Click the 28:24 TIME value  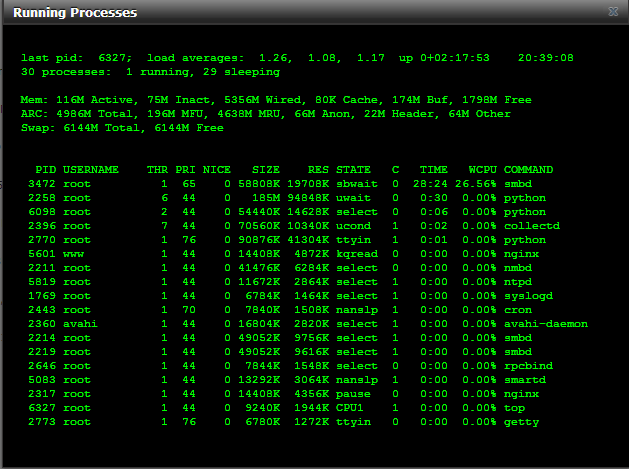pos(430,184)
